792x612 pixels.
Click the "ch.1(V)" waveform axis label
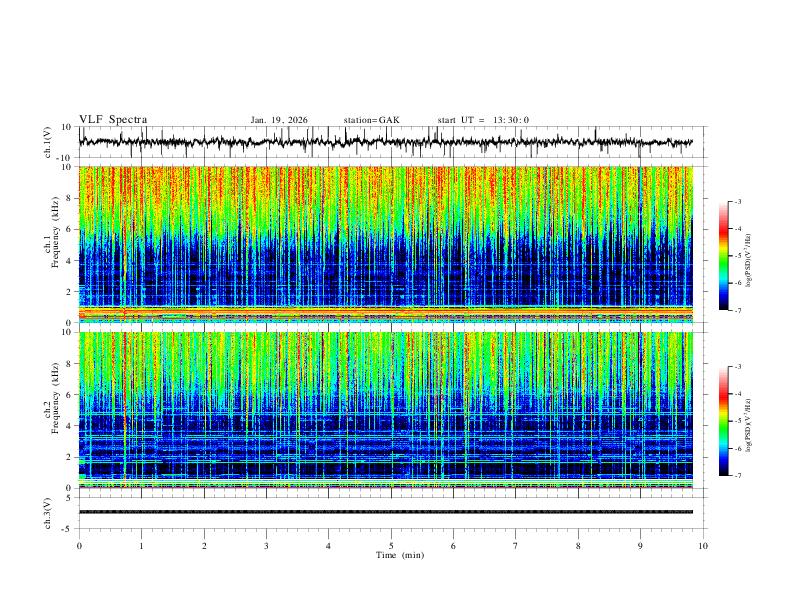(x=47, y=142)
